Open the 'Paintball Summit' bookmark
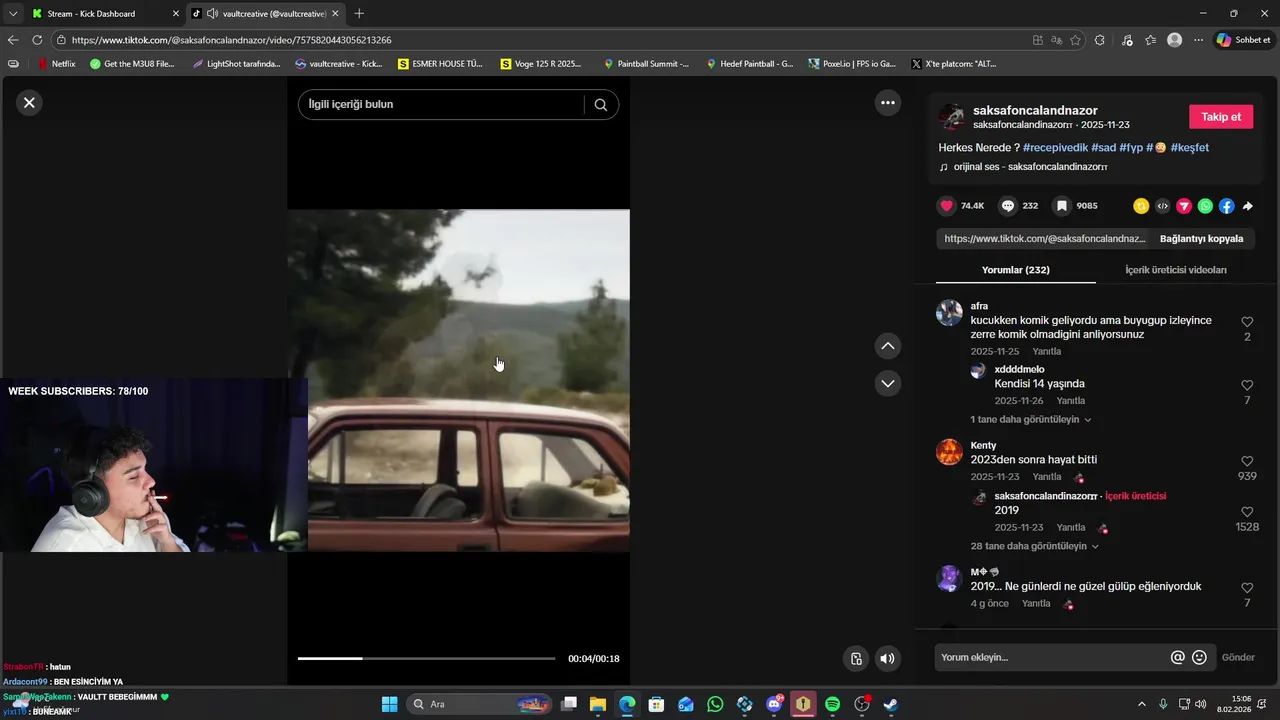 pos(646,64)
